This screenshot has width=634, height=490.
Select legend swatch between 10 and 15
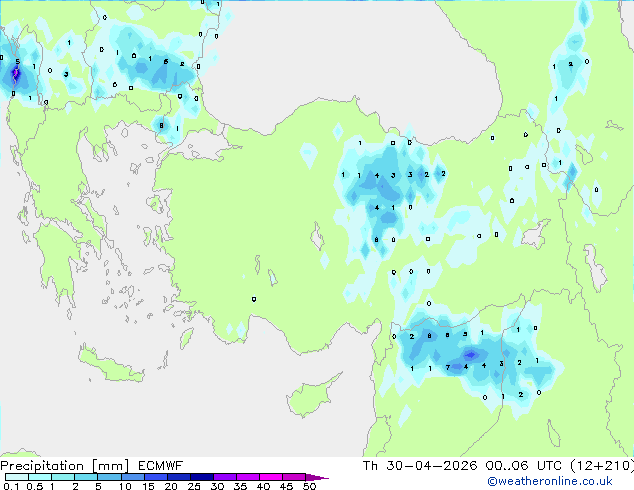(x=134, y=477)
